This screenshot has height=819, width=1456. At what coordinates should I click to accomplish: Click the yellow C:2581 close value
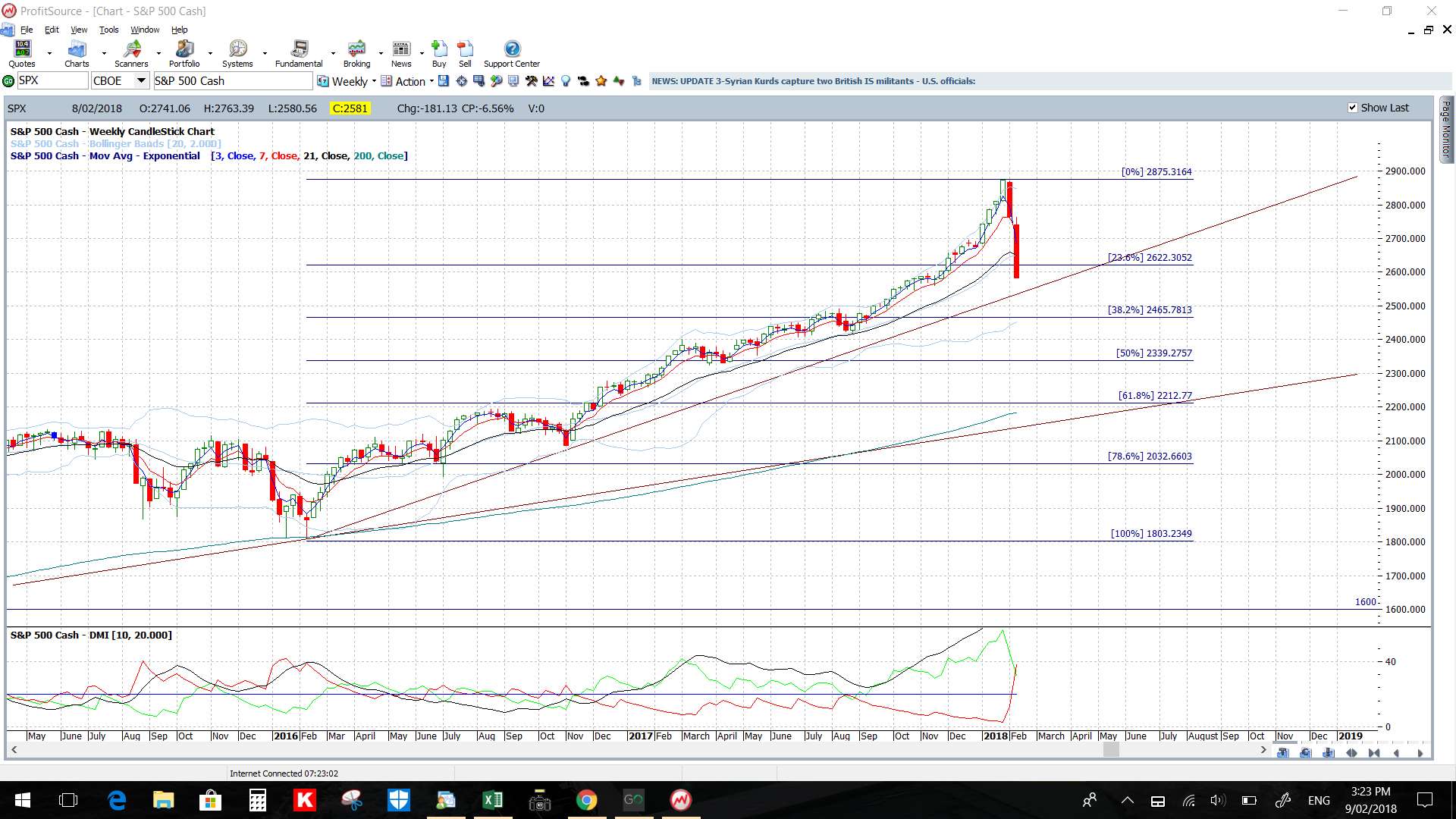(x=350, y=108)
